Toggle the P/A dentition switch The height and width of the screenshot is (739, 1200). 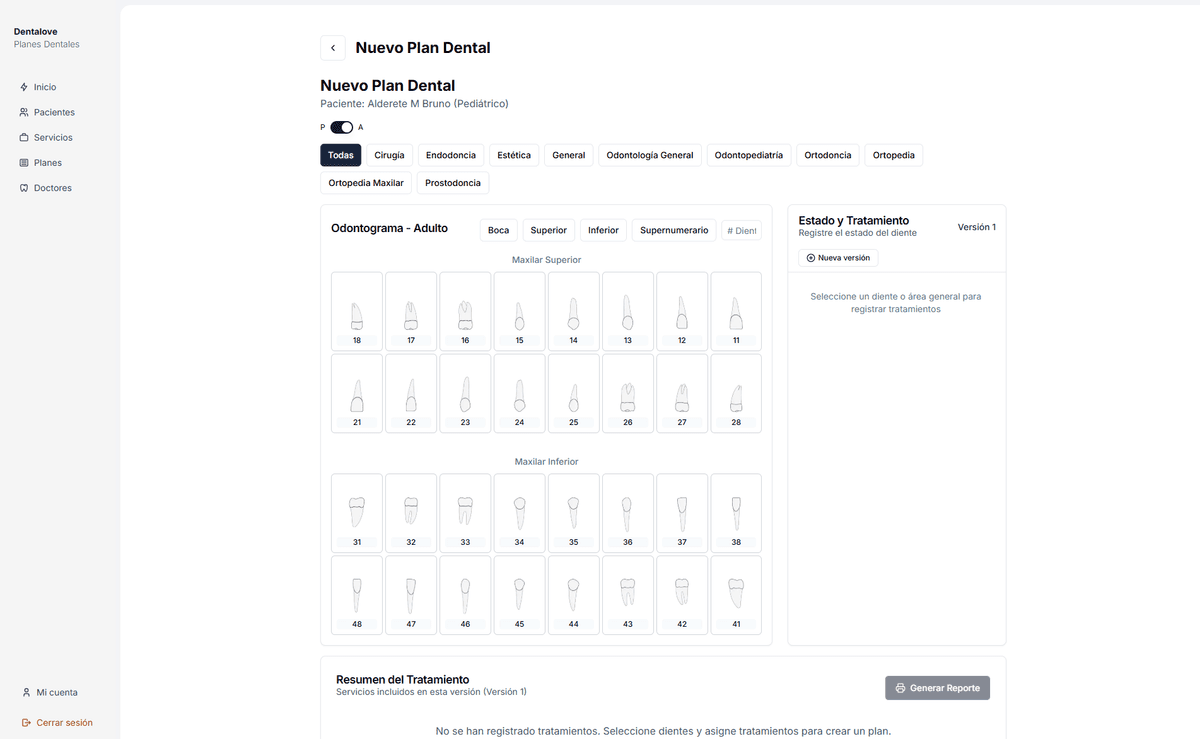coord(342,127)
